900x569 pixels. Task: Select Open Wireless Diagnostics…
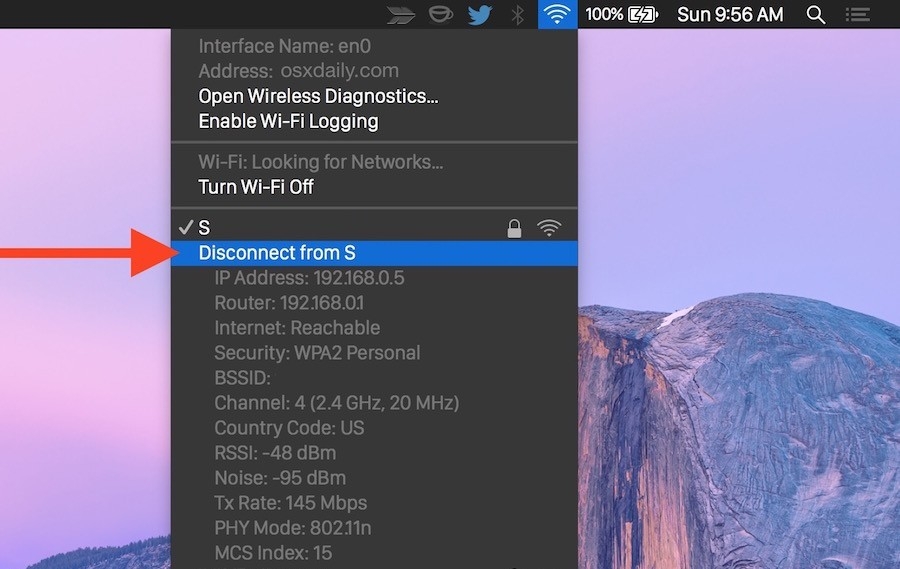pos(374,96)
